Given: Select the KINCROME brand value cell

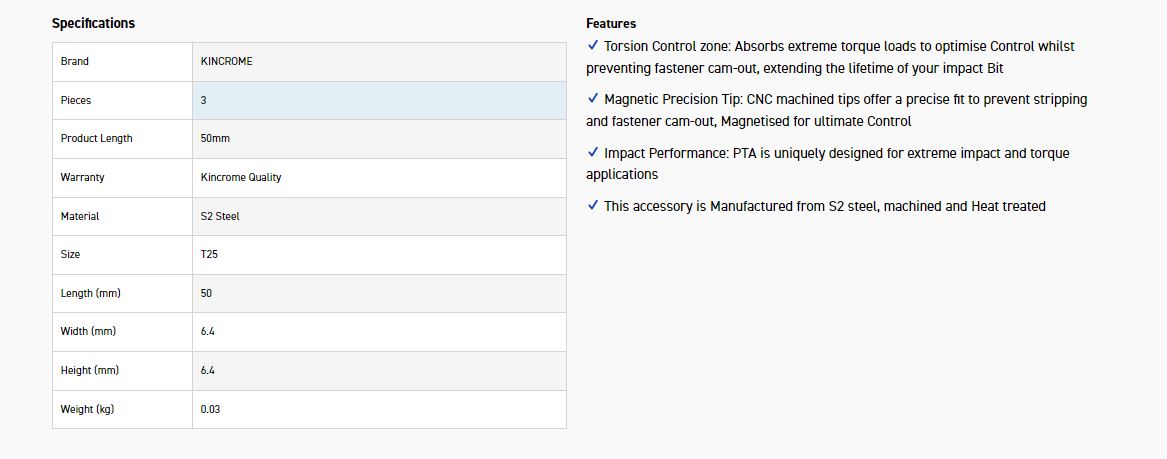Looking at the screenshot, I should point(227,61).
